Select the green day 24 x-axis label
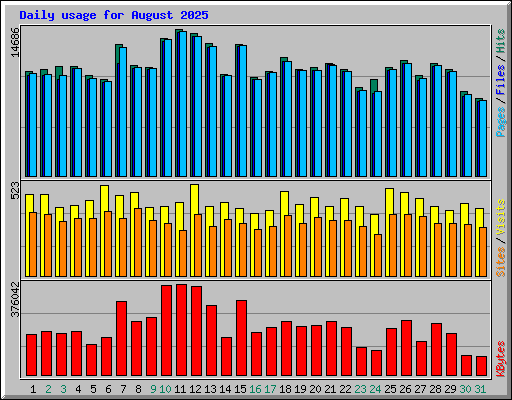This screenshot has width=512, height=400. point(375,389)
